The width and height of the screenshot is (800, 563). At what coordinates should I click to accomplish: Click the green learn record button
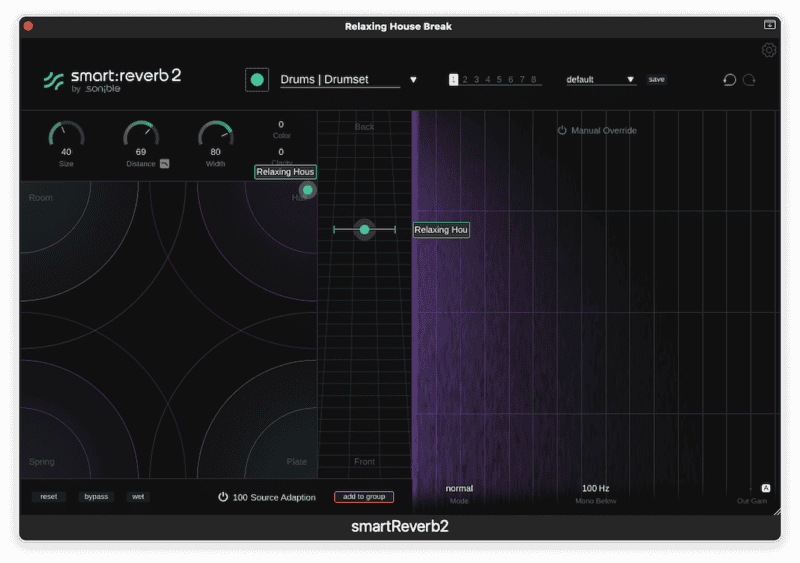click(x=257, y=80)
